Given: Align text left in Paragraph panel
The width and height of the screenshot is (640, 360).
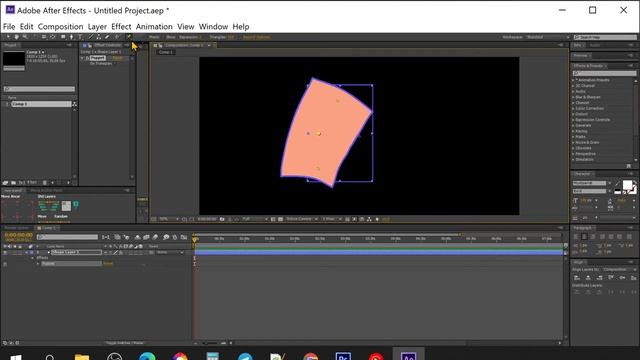Looking at the screenshot, I should (x=576, y=237).
